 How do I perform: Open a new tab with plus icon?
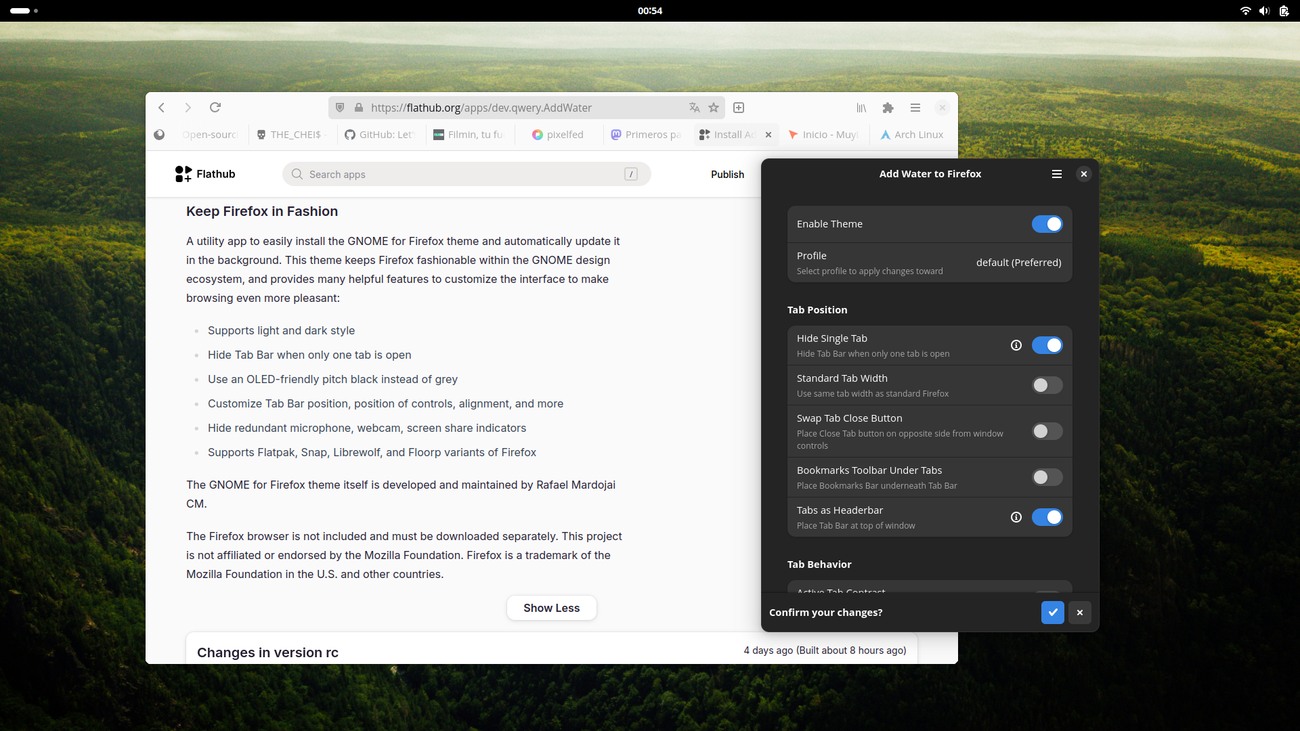pos(739,108)
